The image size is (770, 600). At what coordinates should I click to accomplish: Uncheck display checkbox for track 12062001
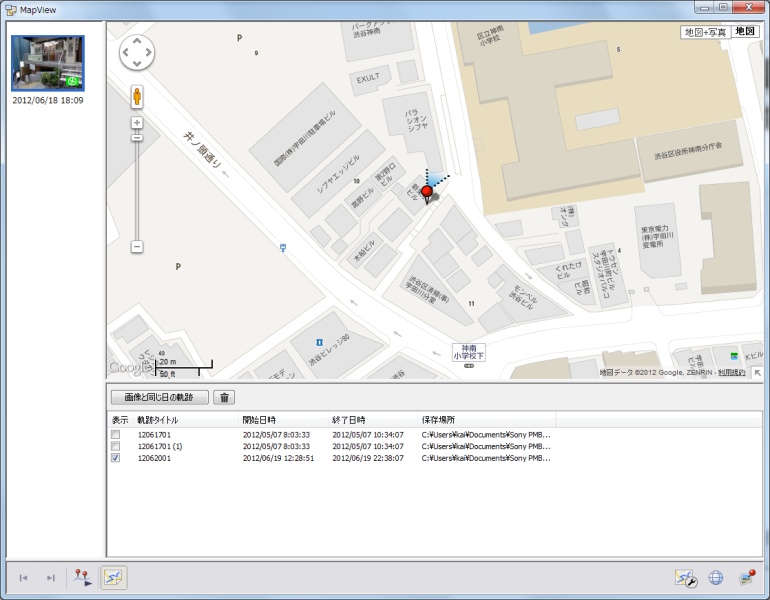tap(115, 458)
